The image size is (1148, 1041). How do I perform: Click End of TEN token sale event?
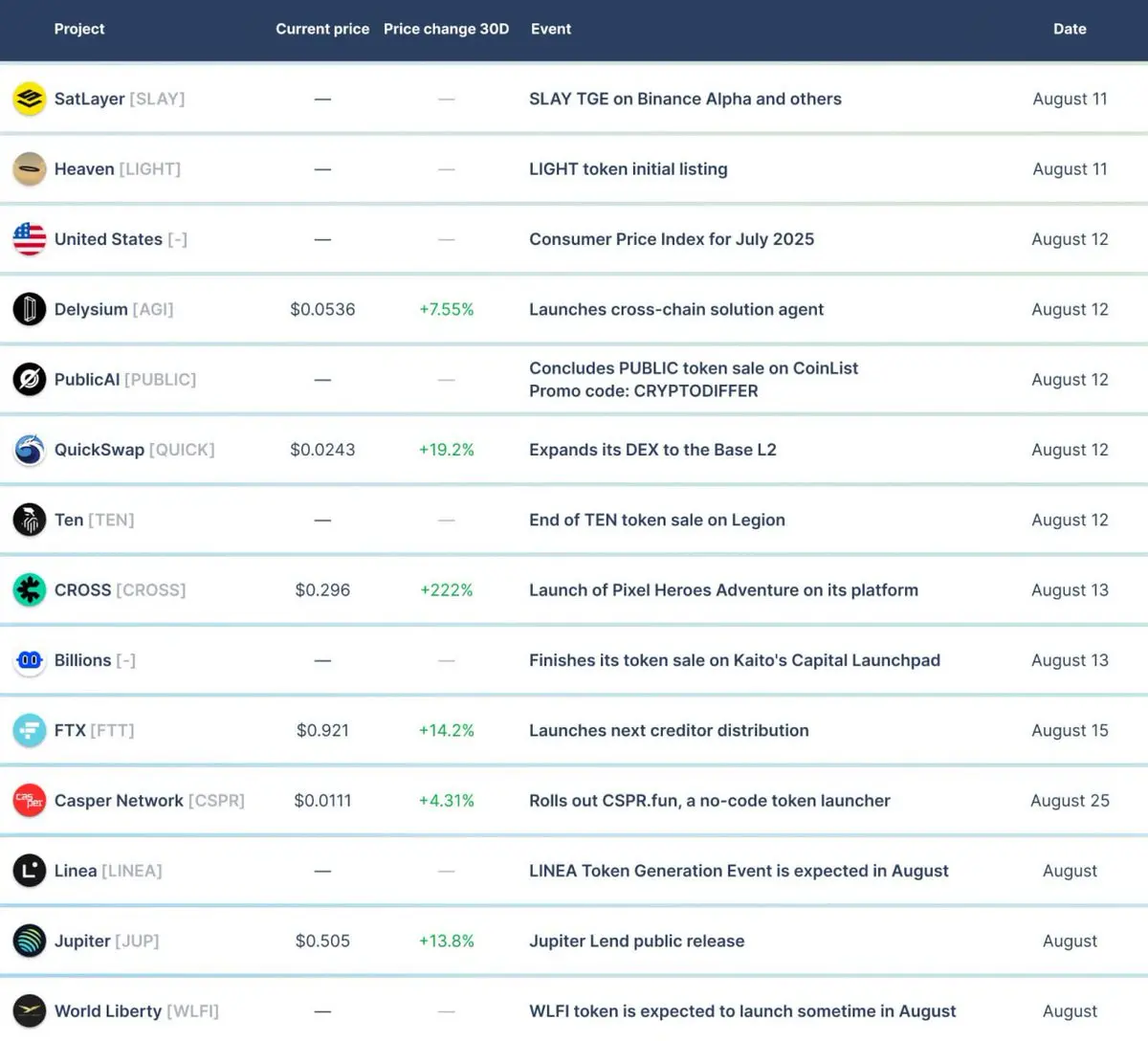coord(657,520)
